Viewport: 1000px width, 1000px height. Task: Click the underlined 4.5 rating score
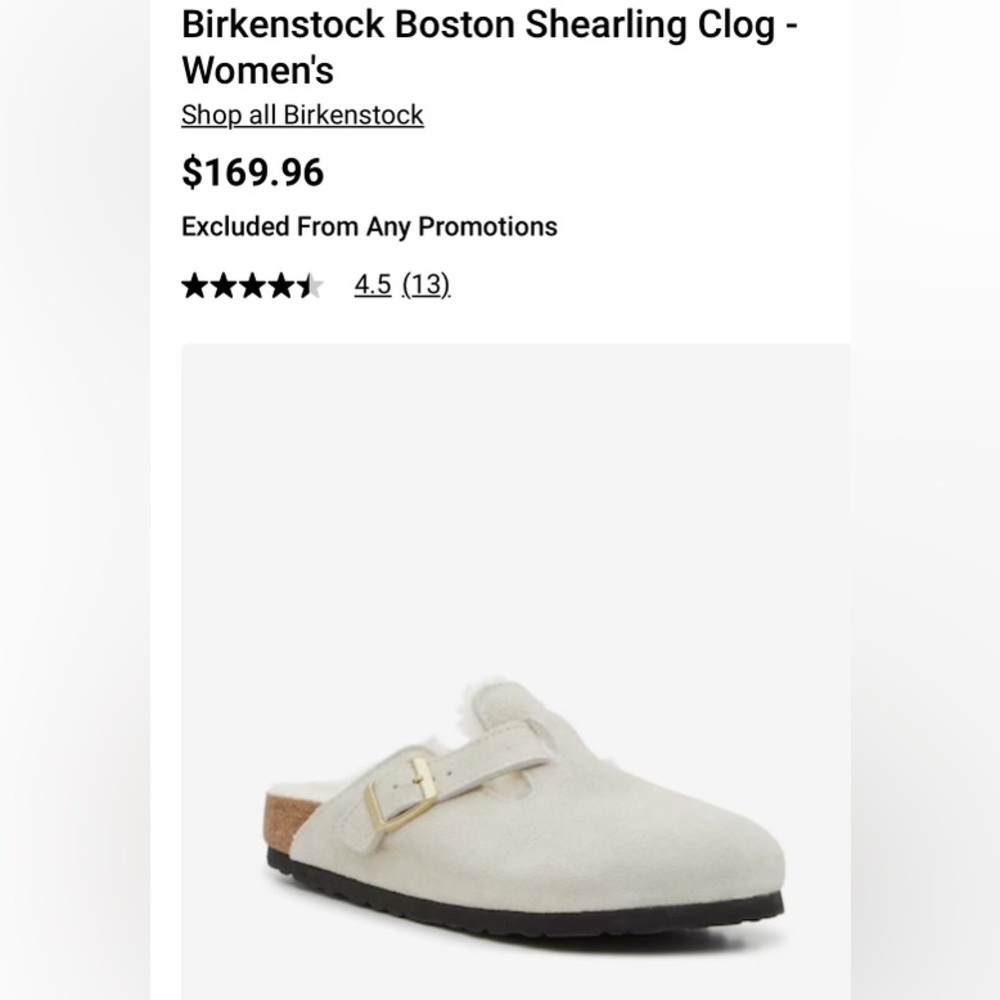tap(371, 285)
